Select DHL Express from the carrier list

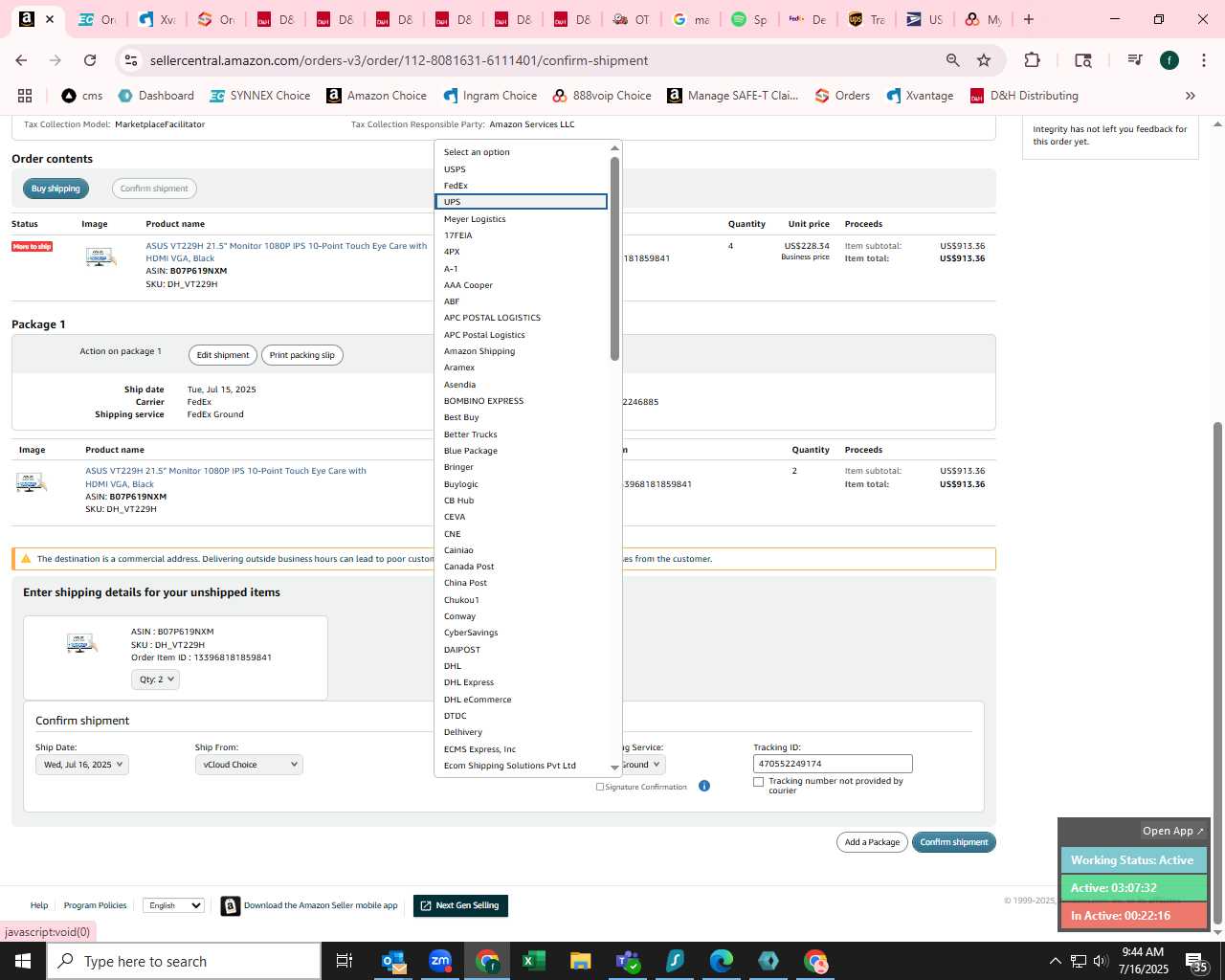click(522, 682)
